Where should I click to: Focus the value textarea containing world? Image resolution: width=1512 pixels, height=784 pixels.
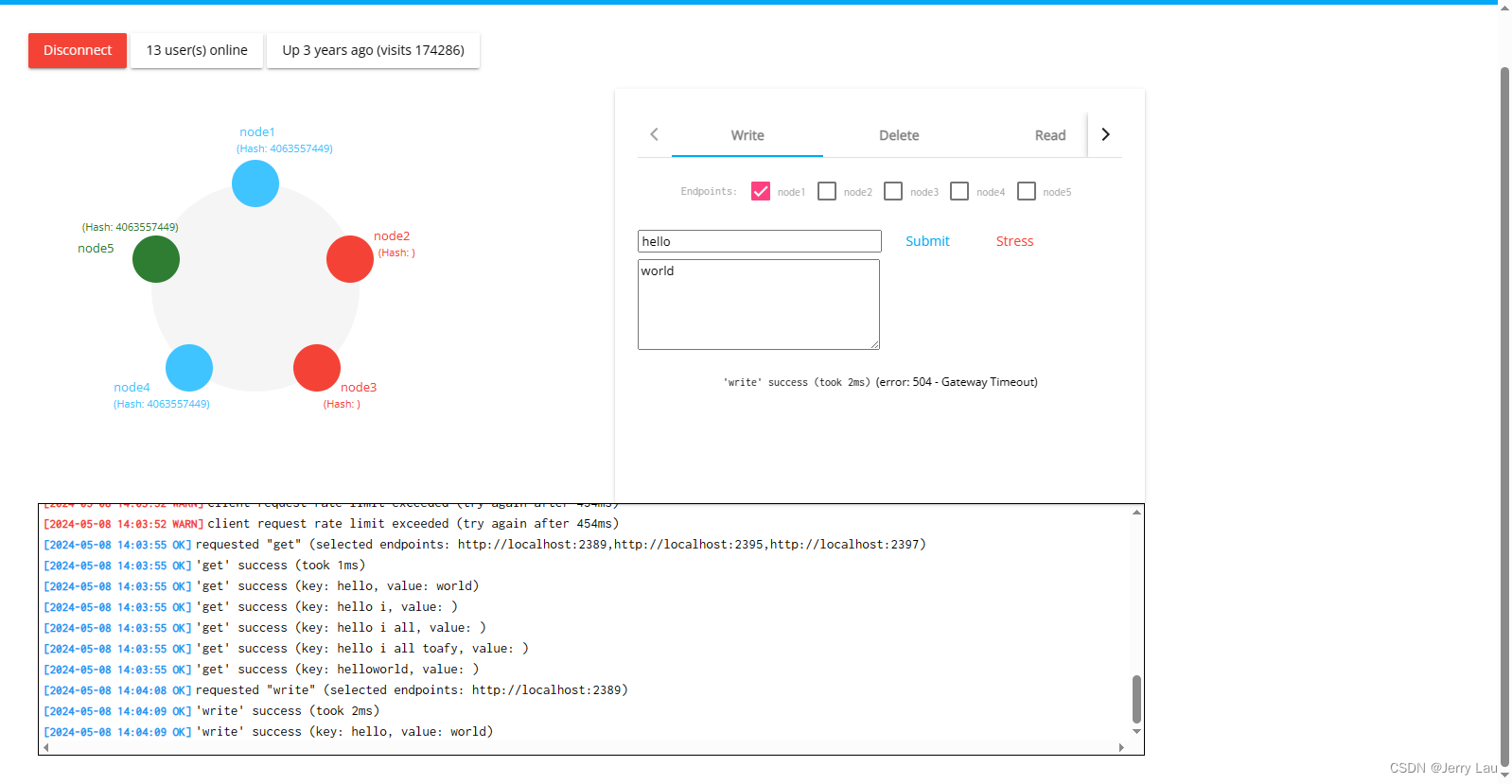759,305
